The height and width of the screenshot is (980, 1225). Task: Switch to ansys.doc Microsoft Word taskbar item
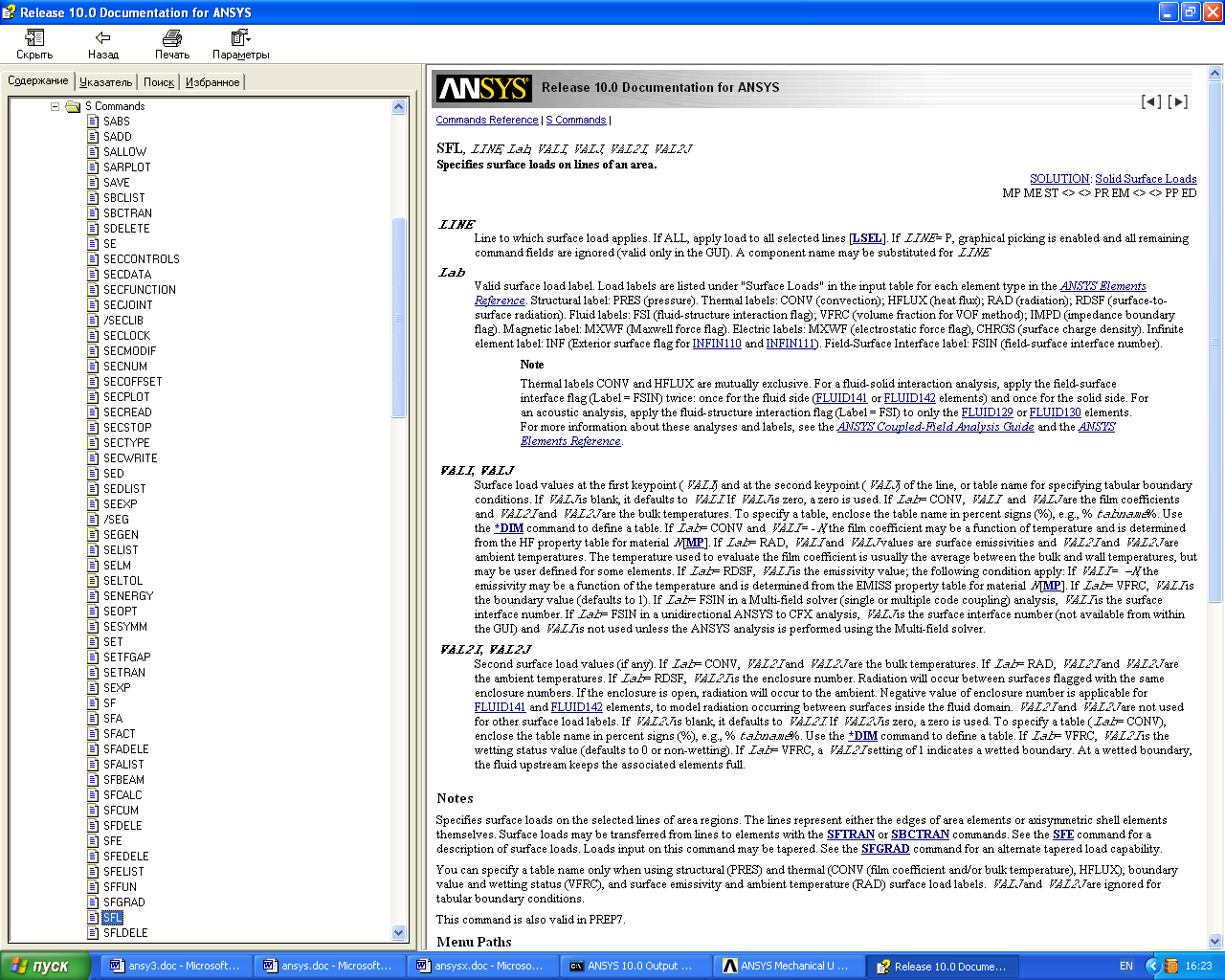328,966
